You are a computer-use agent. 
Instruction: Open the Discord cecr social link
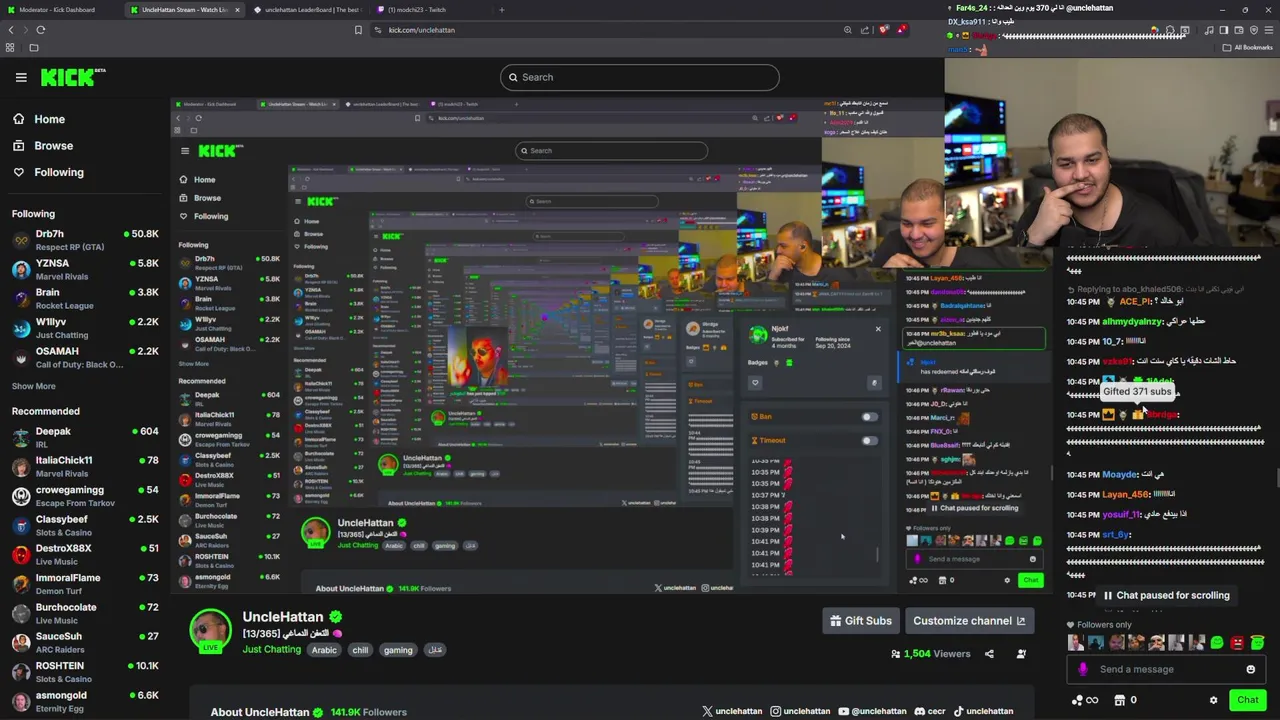(x=930, y=711)
